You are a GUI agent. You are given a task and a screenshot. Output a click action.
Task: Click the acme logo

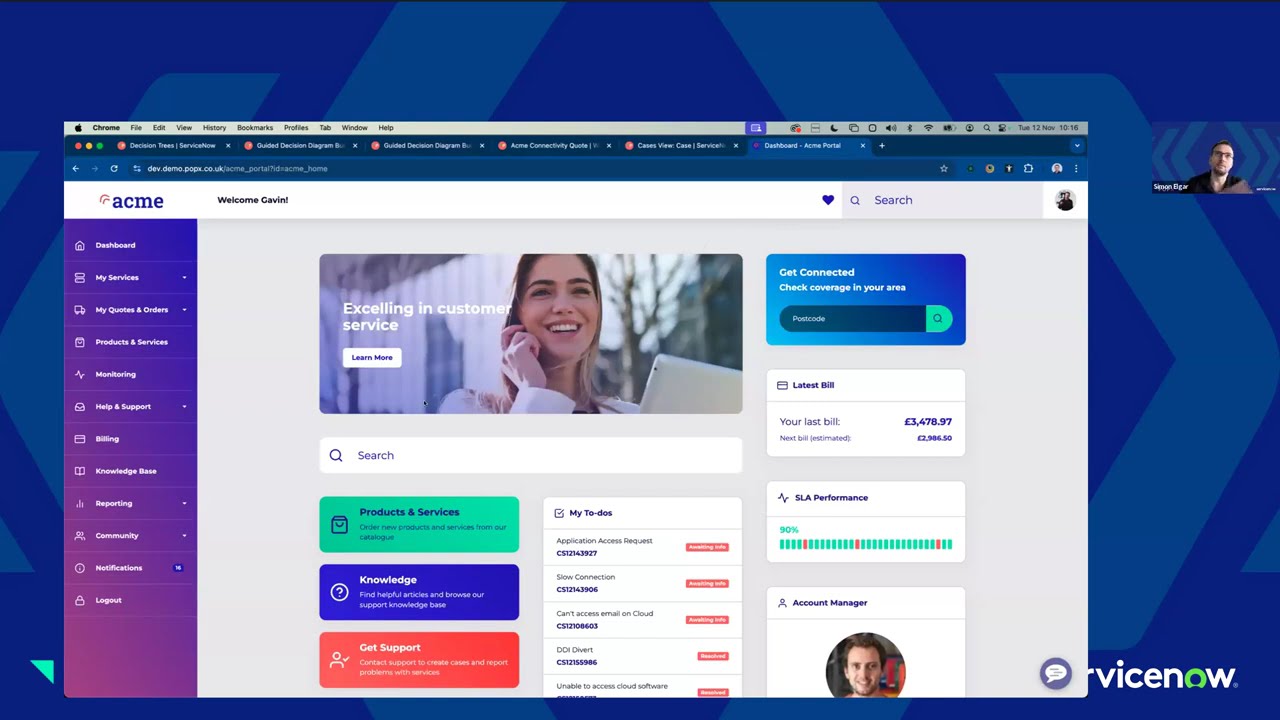coord(131,200)
